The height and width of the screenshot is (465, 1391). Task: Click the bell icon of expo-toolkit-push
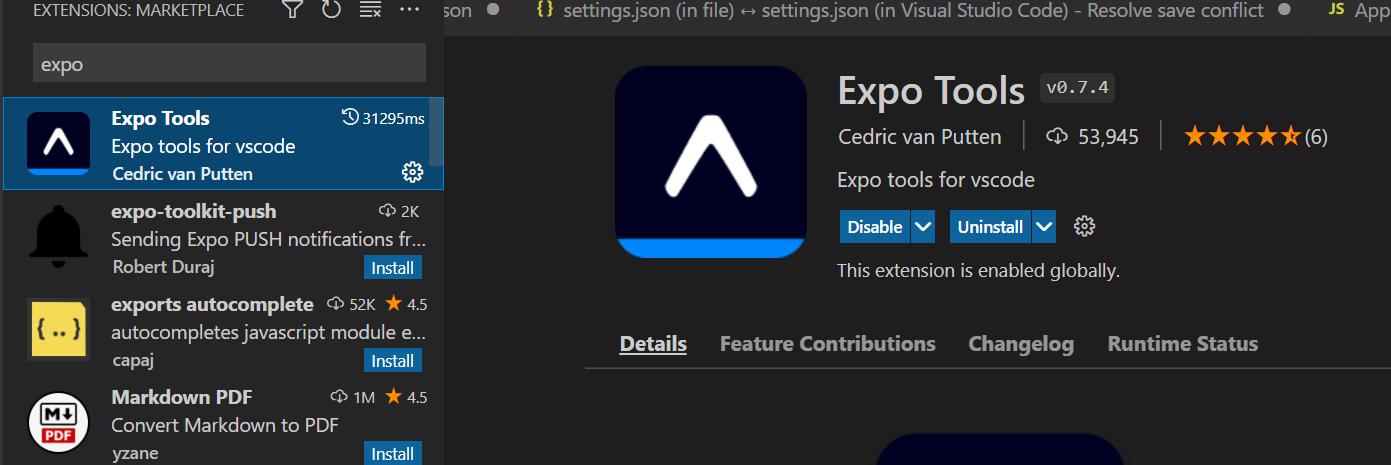point(58,238)
